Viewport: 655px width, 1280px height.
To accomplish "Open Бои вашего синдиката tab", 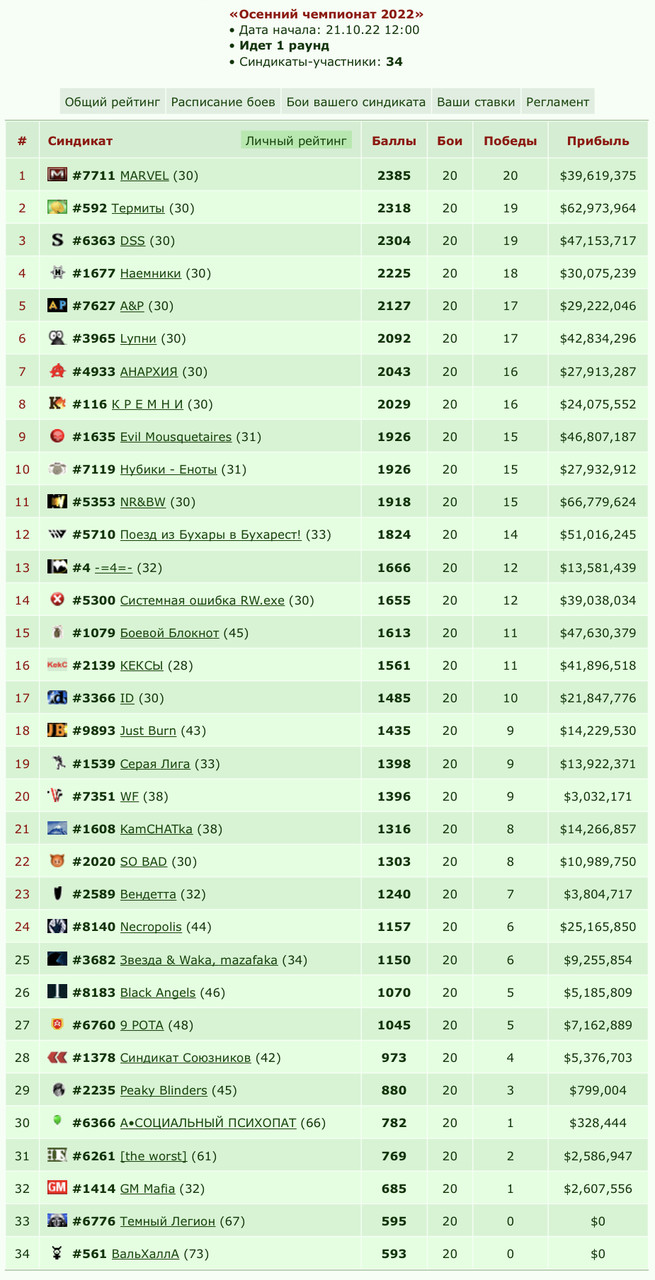I will pos(356,102).
